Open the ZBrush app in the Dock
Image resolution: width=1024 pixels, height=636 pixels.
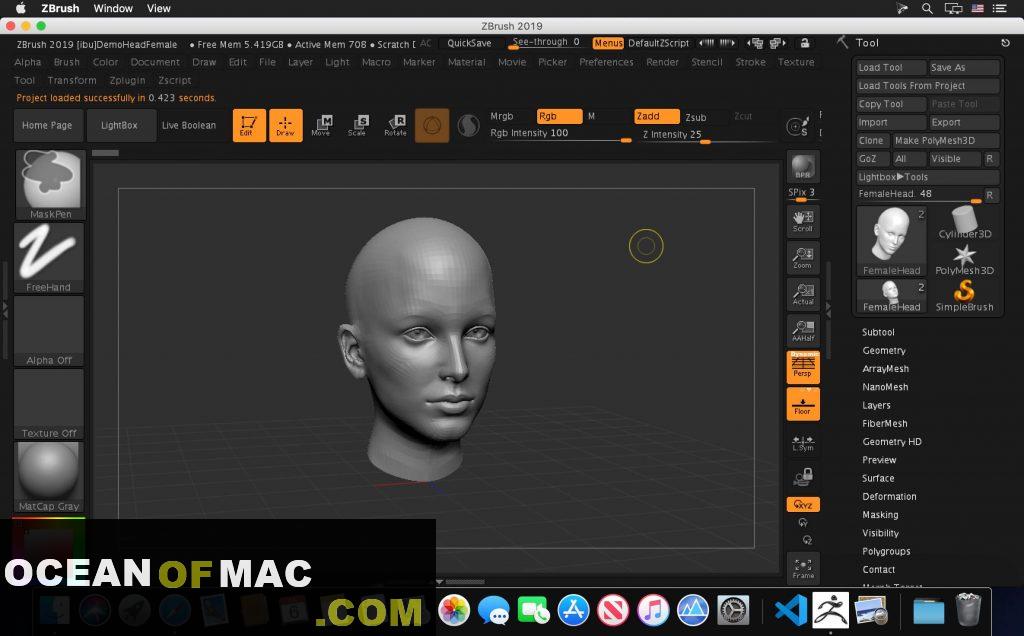[830, 611]
